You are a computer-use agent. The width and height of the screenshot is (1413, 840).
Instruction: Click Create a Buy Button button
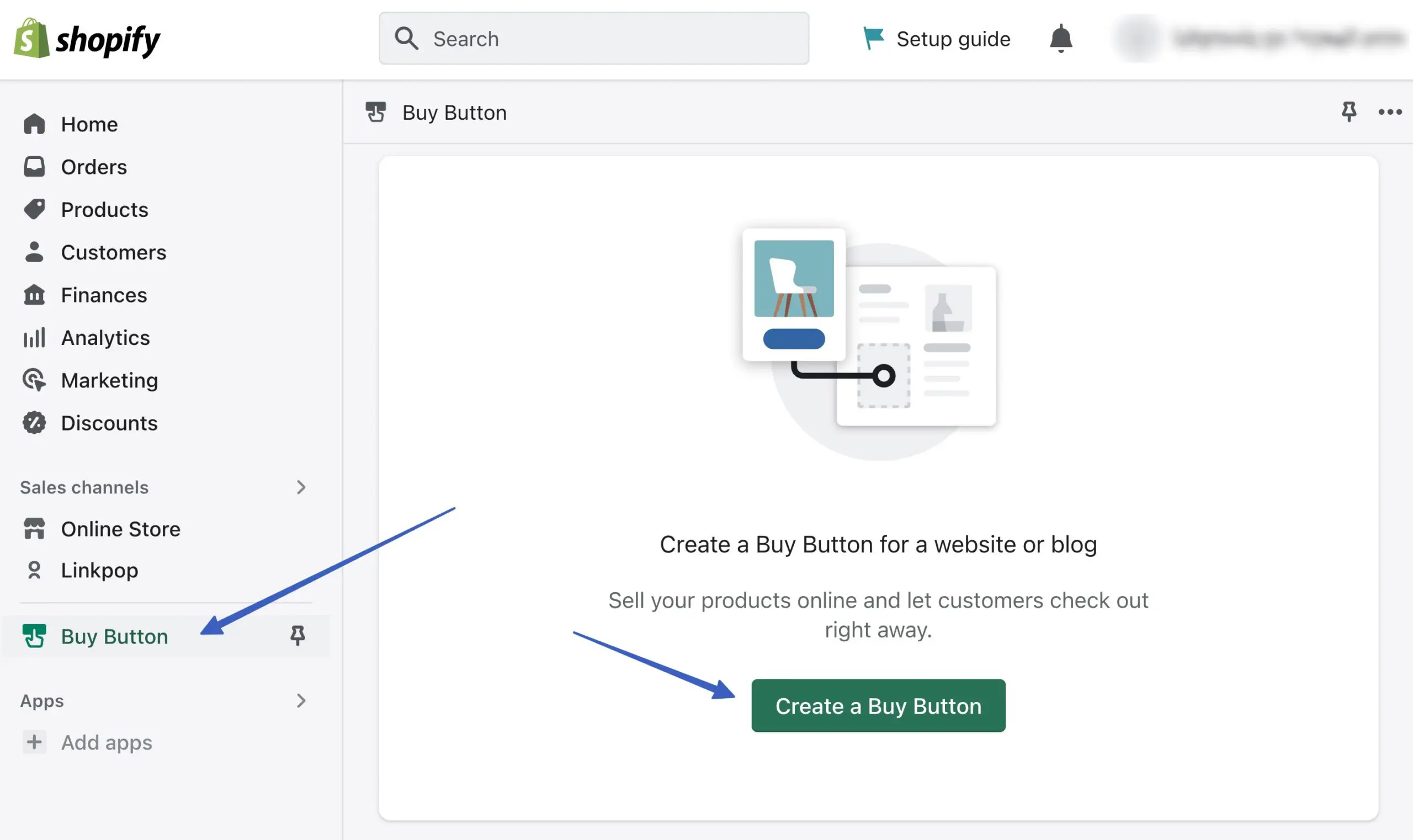[x=878, y=705]
